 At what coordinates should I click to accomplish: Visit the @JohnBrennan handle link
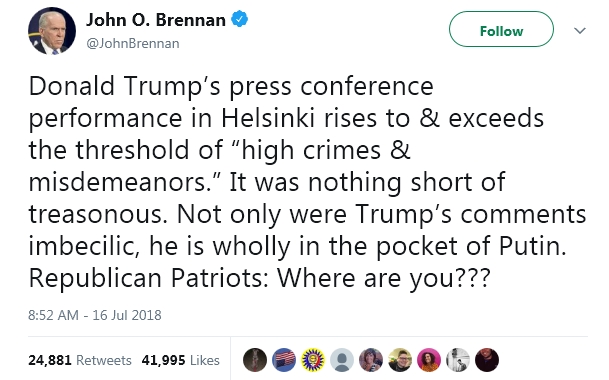[133, 43]
